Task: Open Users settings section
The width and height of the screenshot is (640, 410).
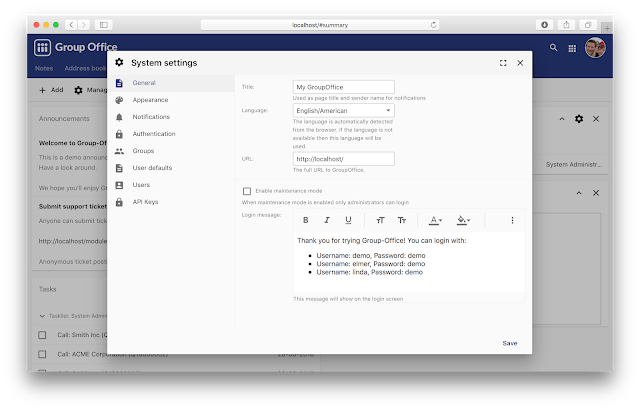Action: (x=171, y=185)
